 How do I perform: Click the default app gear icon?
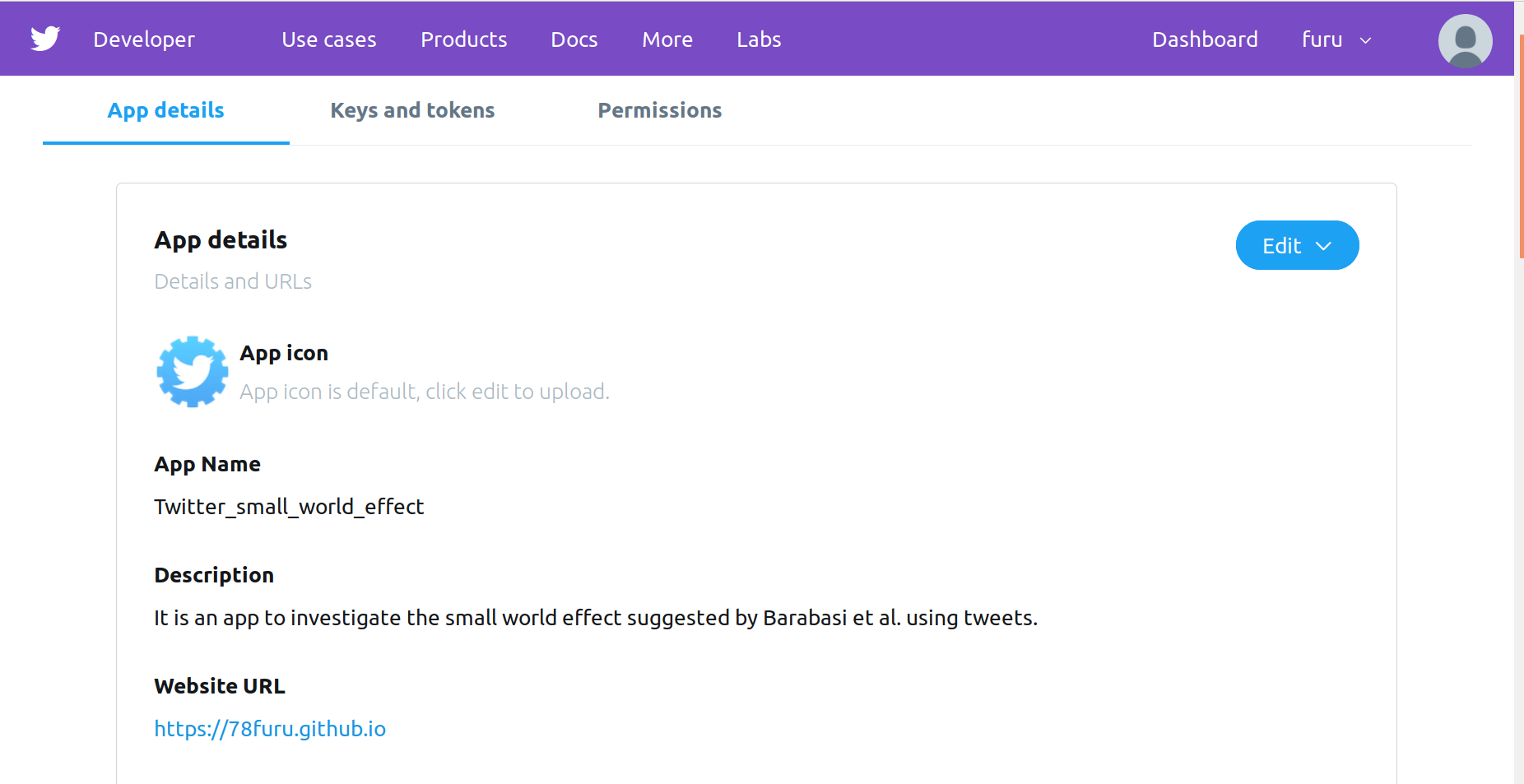tap(193, 372)
